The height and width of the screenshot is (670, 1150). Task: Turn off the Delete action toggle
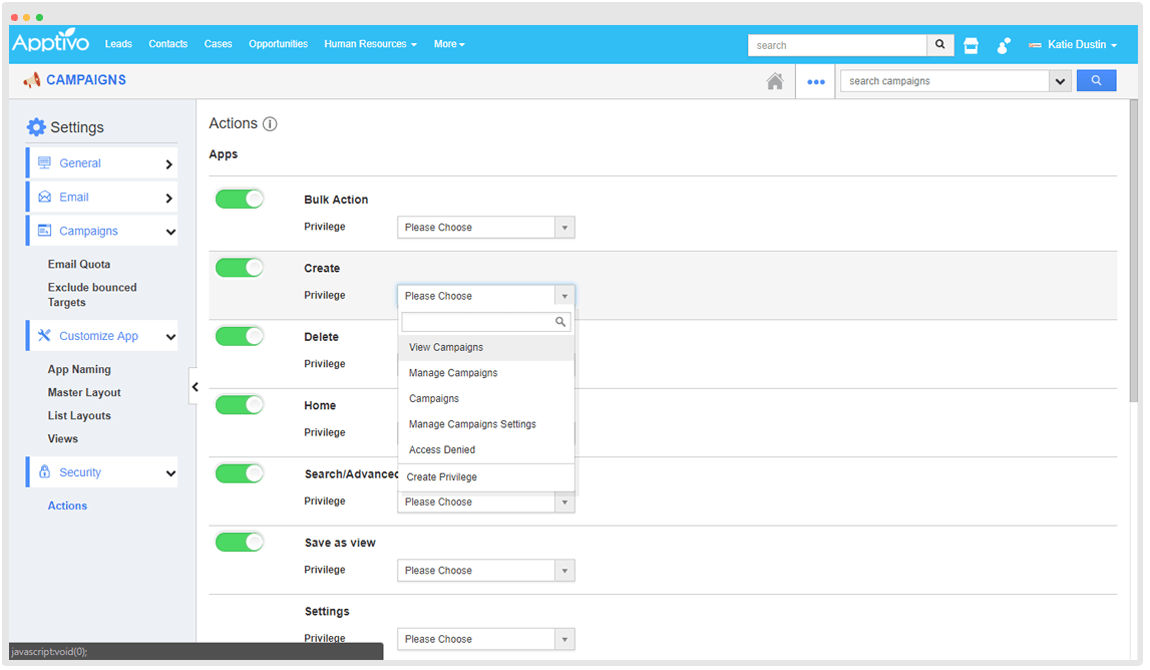click(239, 336)
